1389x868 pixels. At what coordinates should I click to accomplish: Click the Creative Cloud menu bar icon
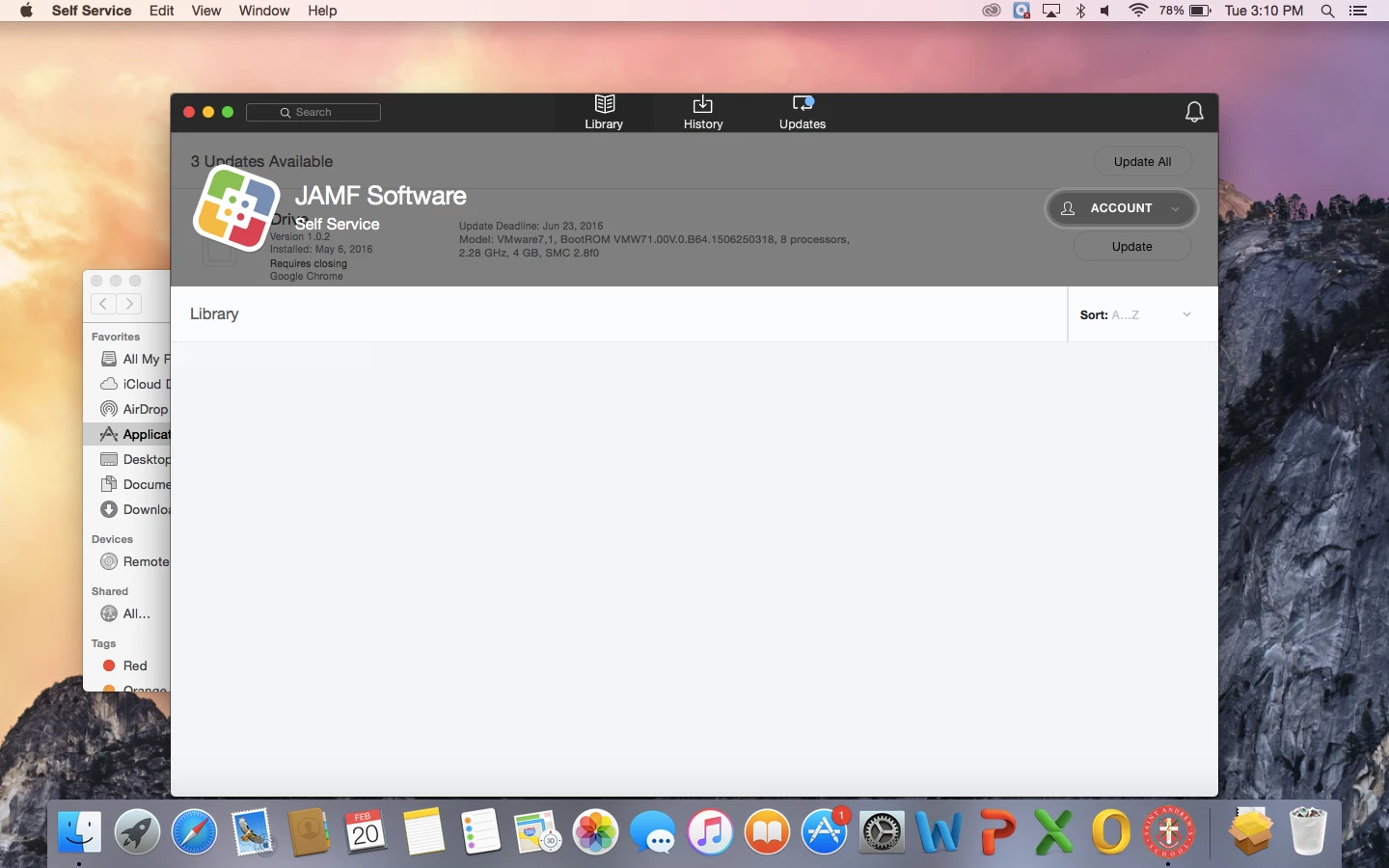[x=992, y=11]
